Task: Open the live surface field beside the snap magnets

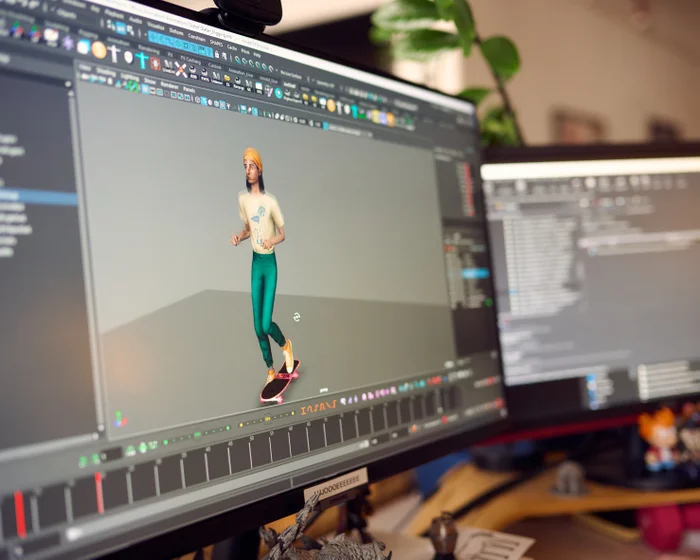Action: point(291,75)
